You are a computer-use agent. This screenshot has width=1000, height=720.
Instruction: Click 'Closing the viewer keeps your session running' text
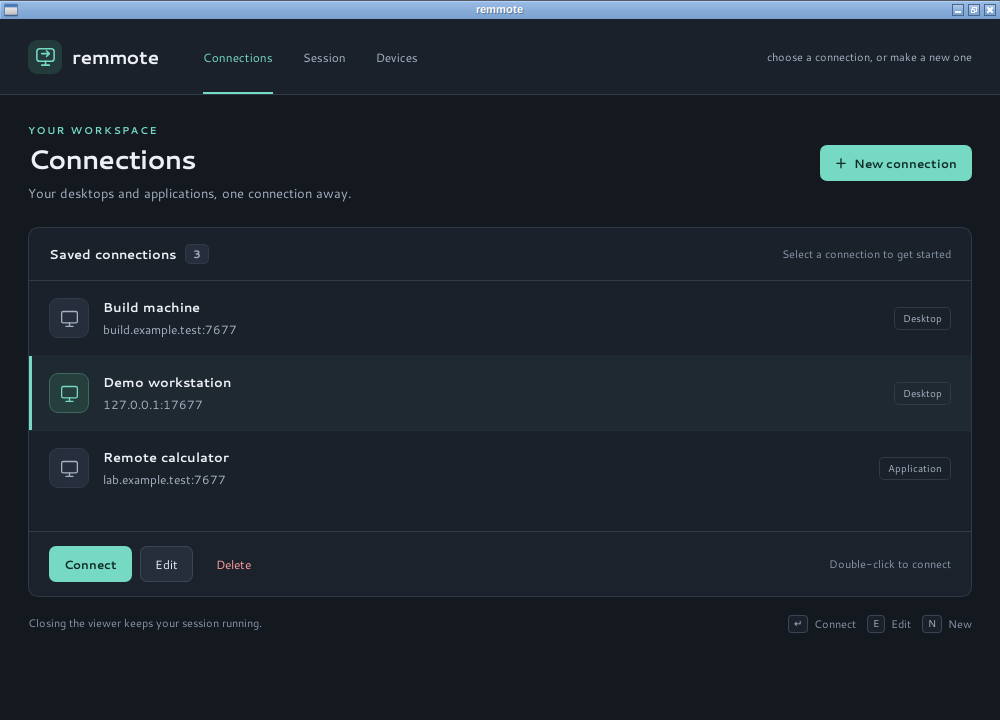pos(145,623)
